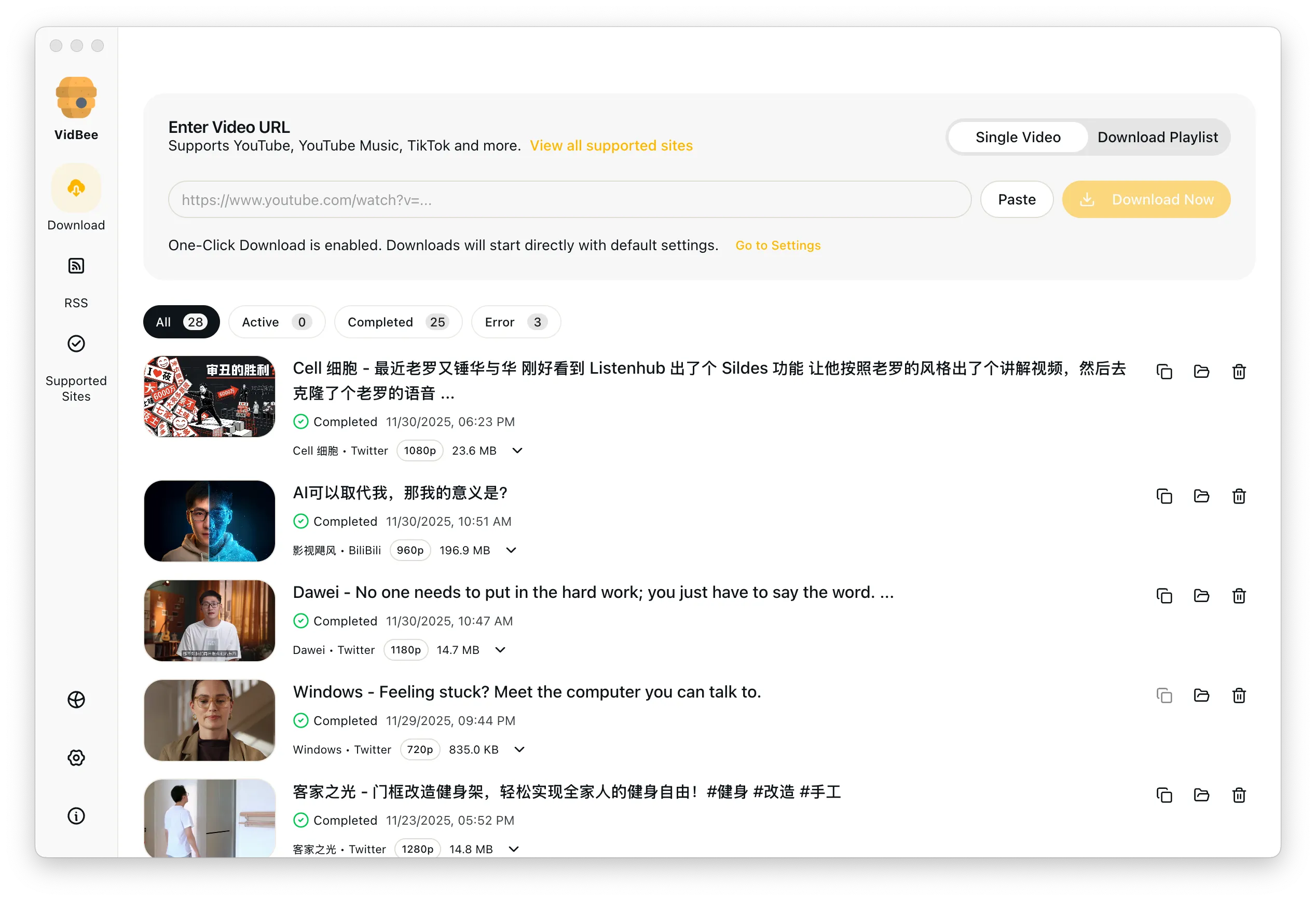Expand details of the 客家之光 download
The image size is (1316, 901).
[514, 849]
